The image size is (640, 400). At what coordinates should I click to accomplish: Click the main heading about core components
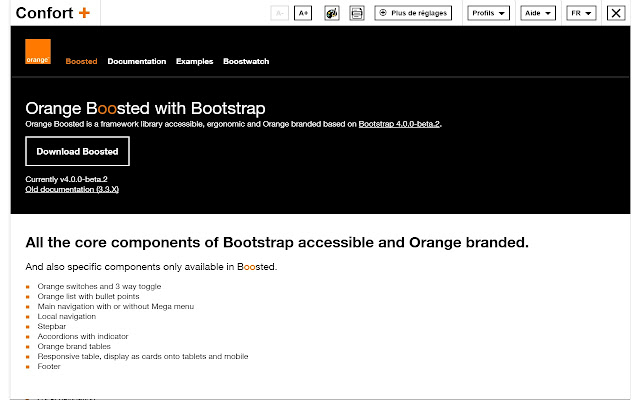[277, 242]
